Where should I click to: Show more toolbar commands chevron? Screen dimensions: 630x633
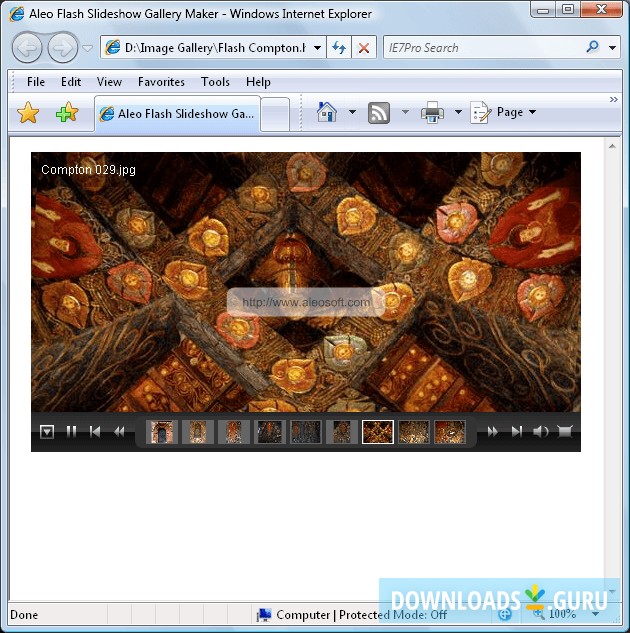click(x=613, y=99)
